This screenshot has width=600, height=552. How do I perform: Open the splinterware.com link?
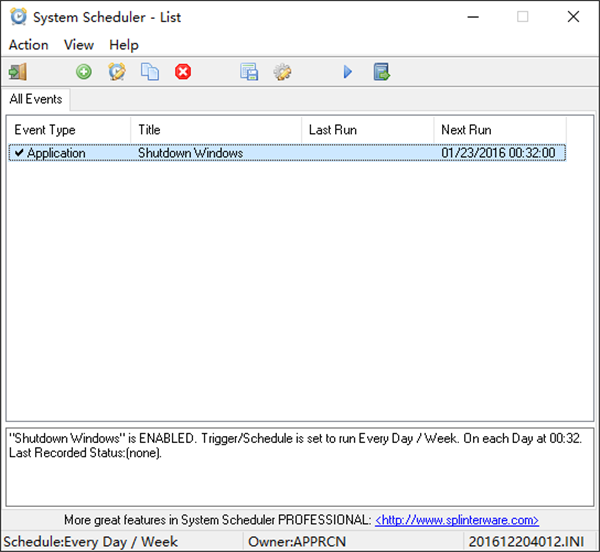457,520
